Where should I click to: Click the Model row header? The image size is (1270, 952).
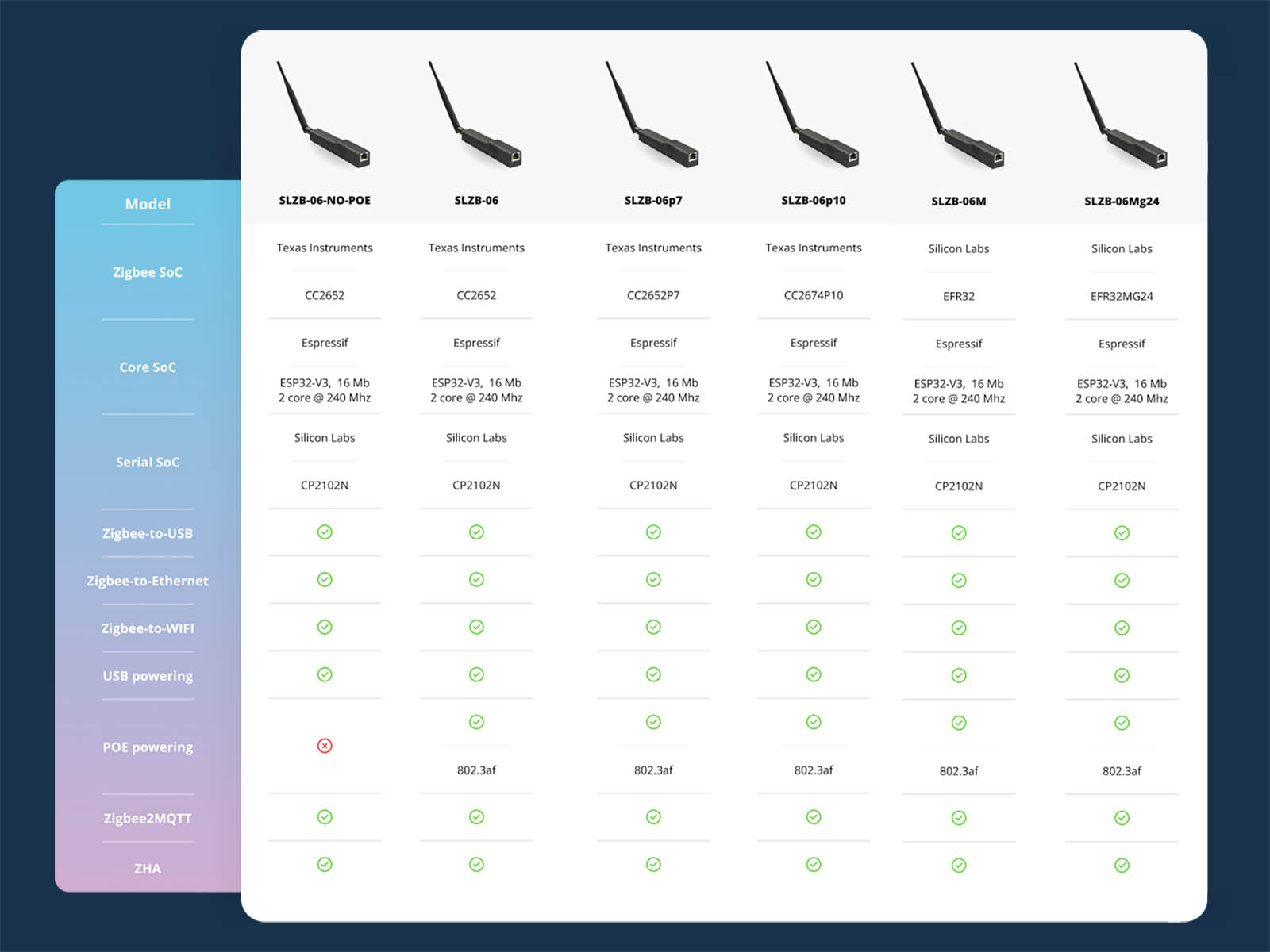pyautogui.click(x=148, y=204)
